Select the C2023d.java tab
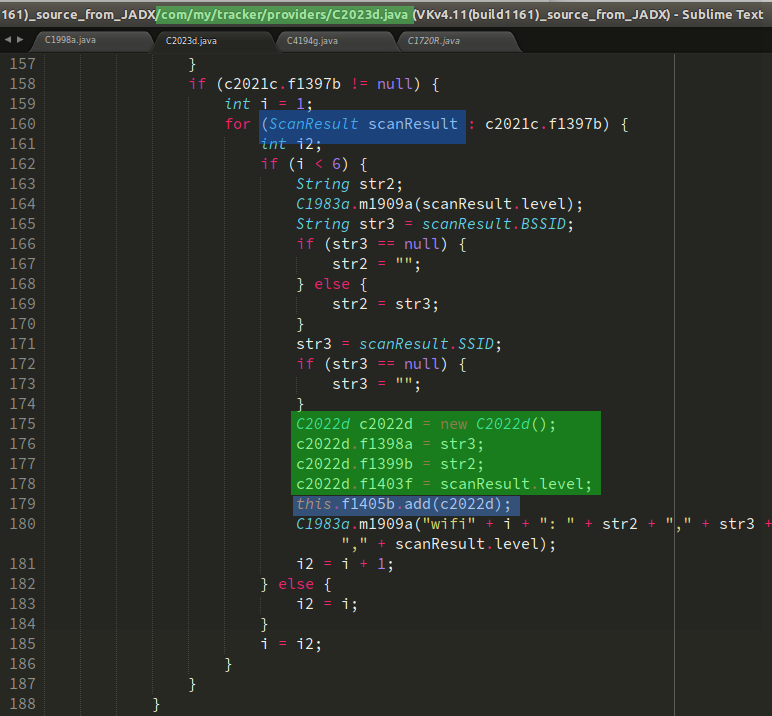Screen dimensions: 772x716 [193, 41]
